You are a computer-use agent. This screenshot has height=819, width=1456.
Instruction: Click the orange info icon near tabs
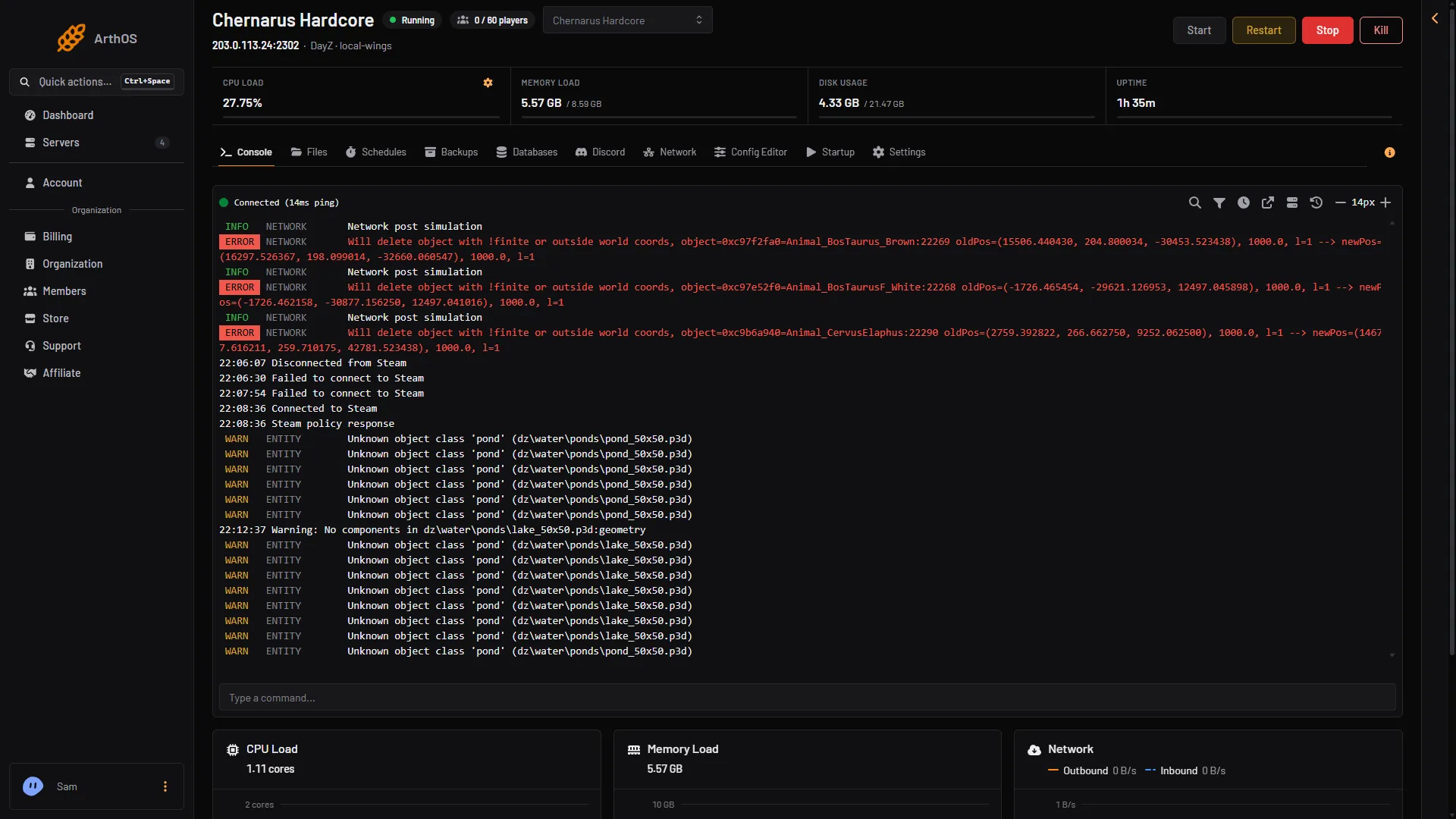[1389, 152]
